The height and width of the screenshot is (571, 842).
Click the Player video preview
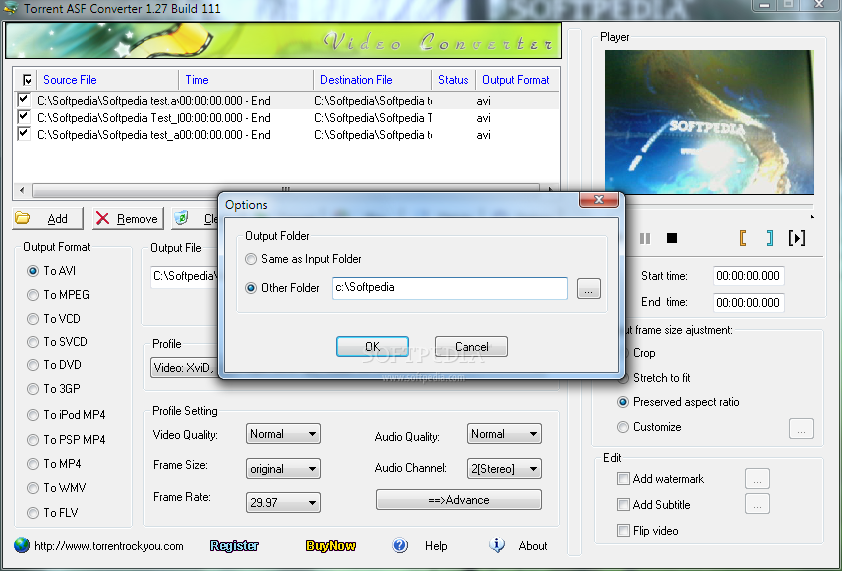709,122
